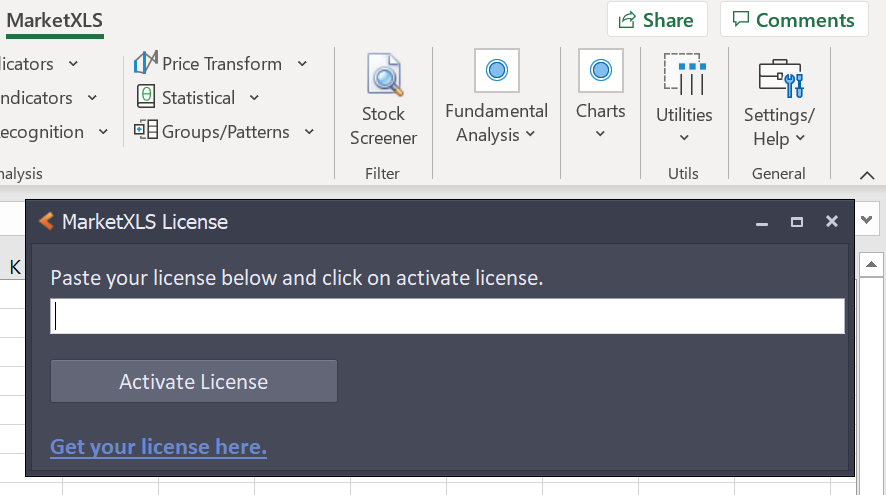Click the Share button
This screenshot has height=495, width=886.
657,20
